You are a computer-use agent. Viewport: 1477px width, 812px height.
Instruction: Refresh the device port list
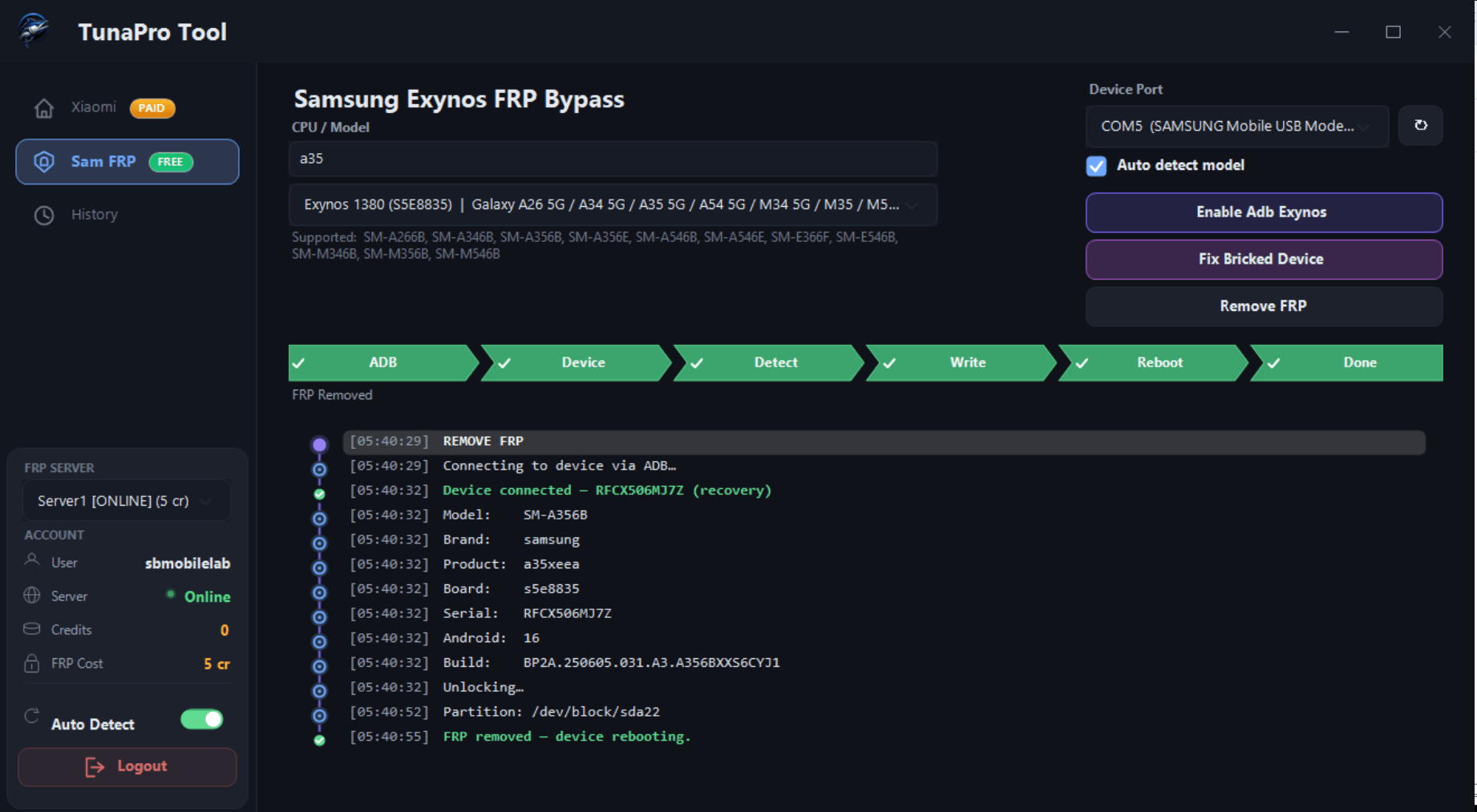[1420, 126]
